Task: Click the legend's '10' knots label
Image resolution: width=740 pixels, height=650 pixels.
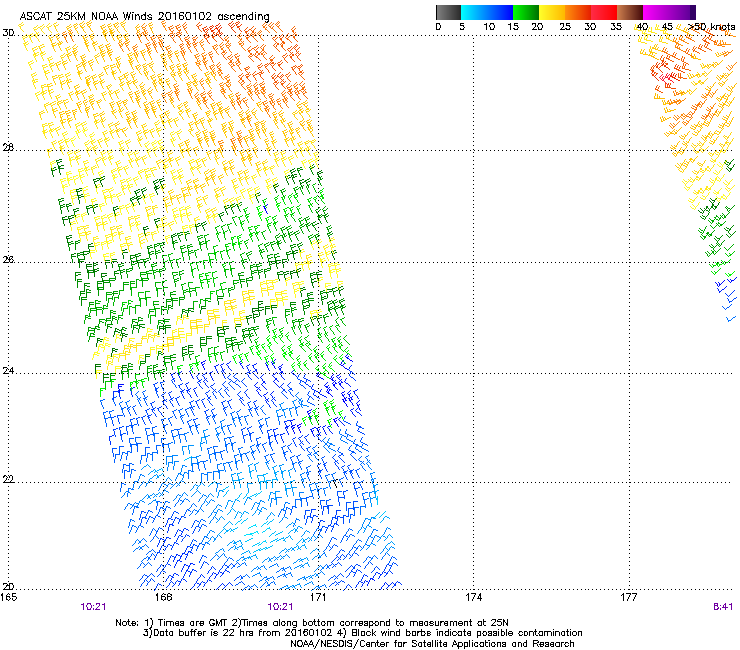Action: click(489, 26)
